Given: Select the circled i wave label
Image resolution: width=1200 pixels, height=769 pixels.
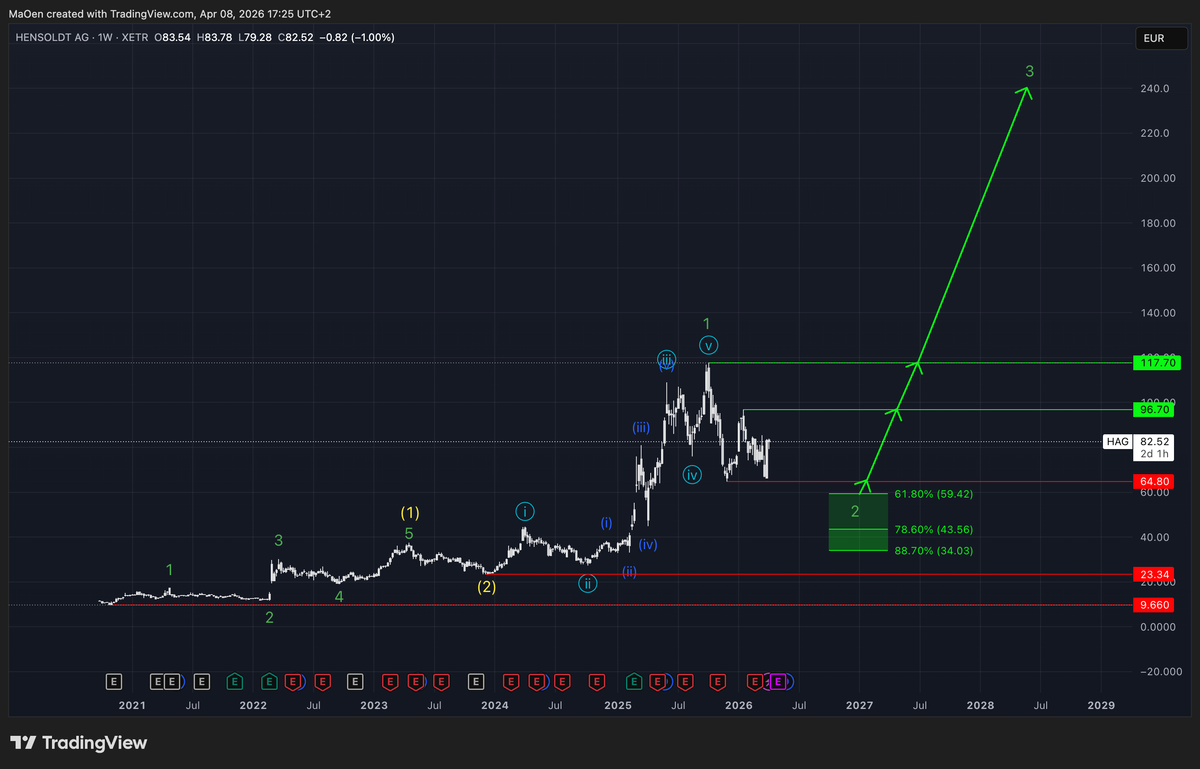Looking at the screenshot, I should tap(525, 511).
